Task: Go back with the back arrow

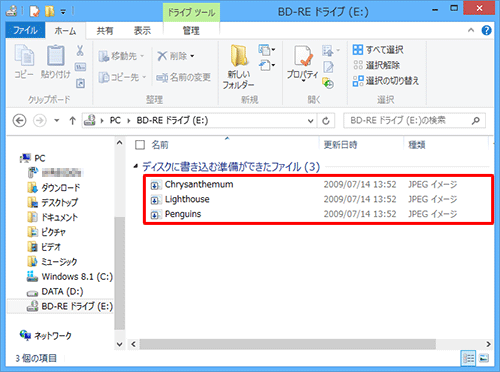Action: [x=19, y=120]
